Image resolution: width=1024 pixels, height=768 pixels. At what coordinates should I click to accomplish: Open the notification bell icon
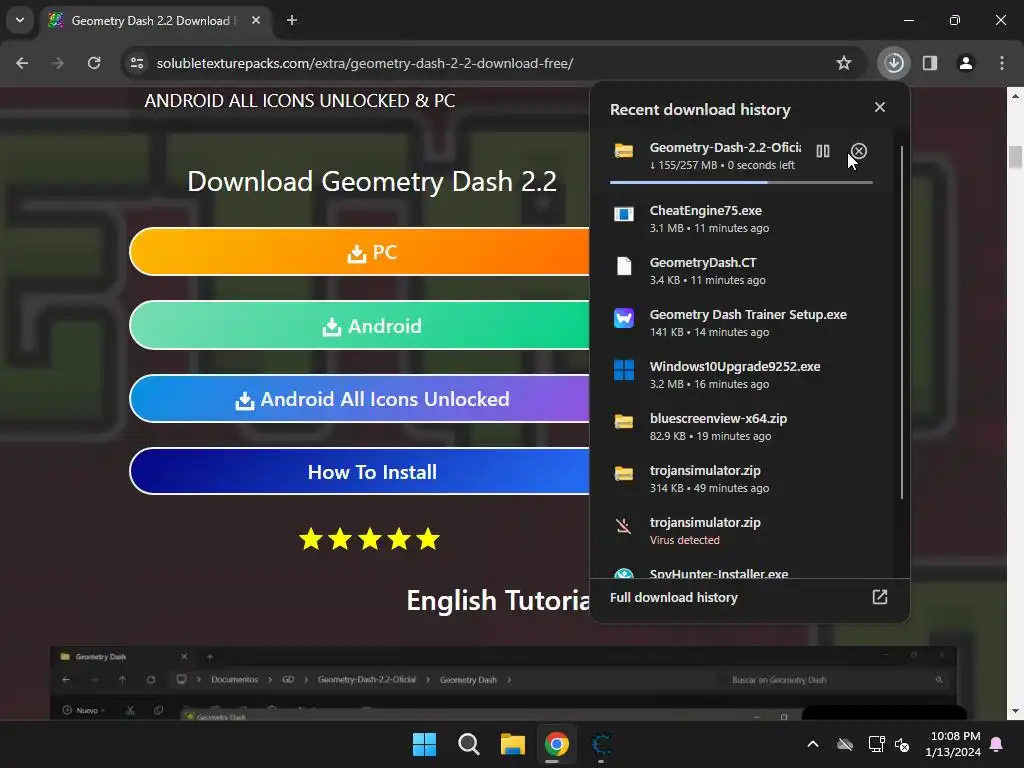pyautogui.click(x=997, y=744)
